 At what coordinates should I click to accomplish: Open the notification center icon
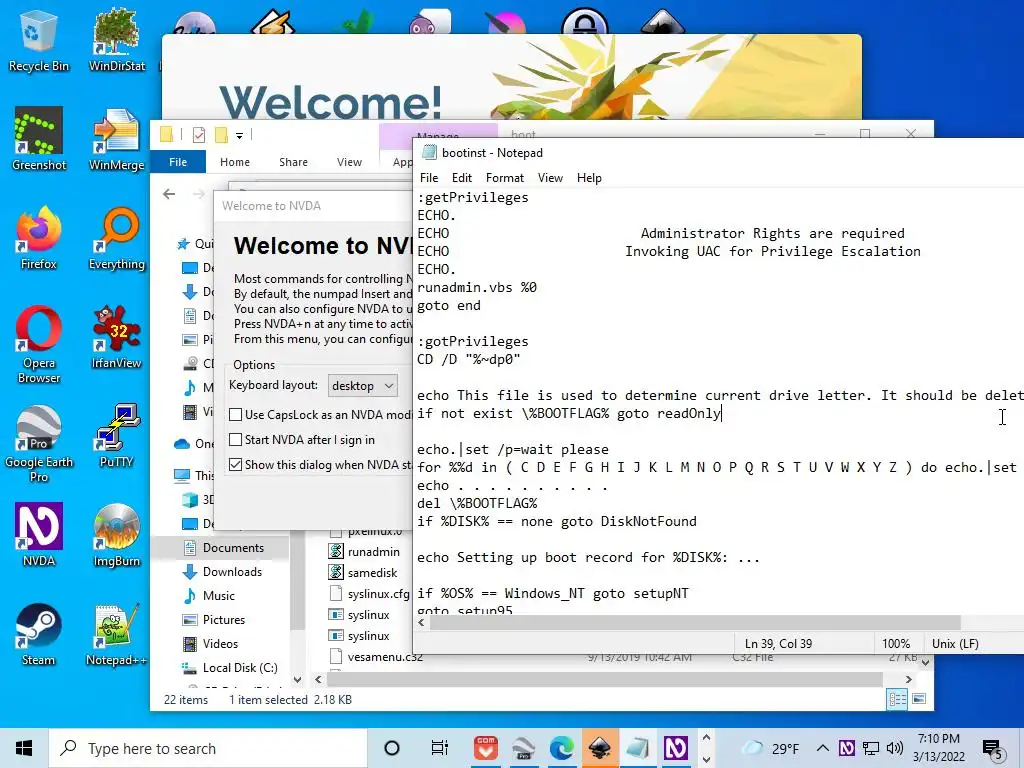point(993,749)
